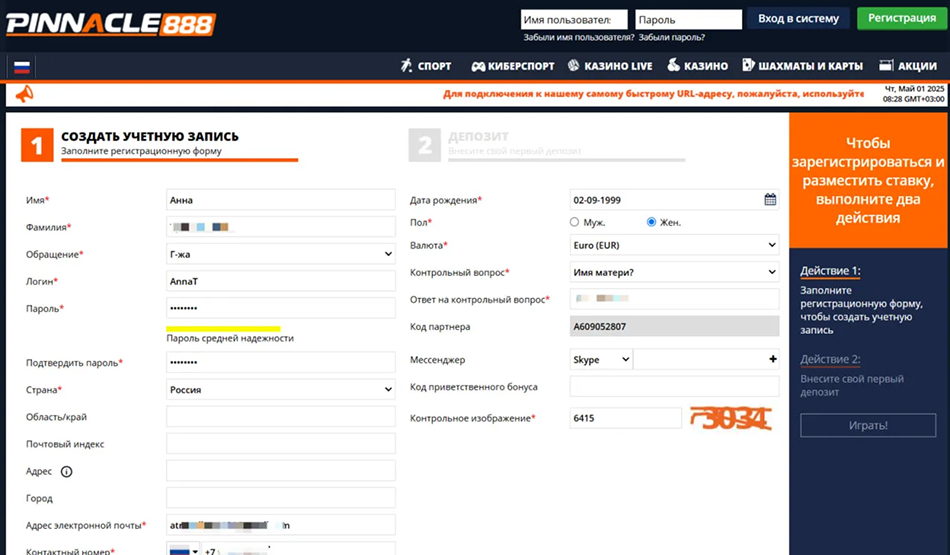Click the Забыли пароль? link

point(671,38)
